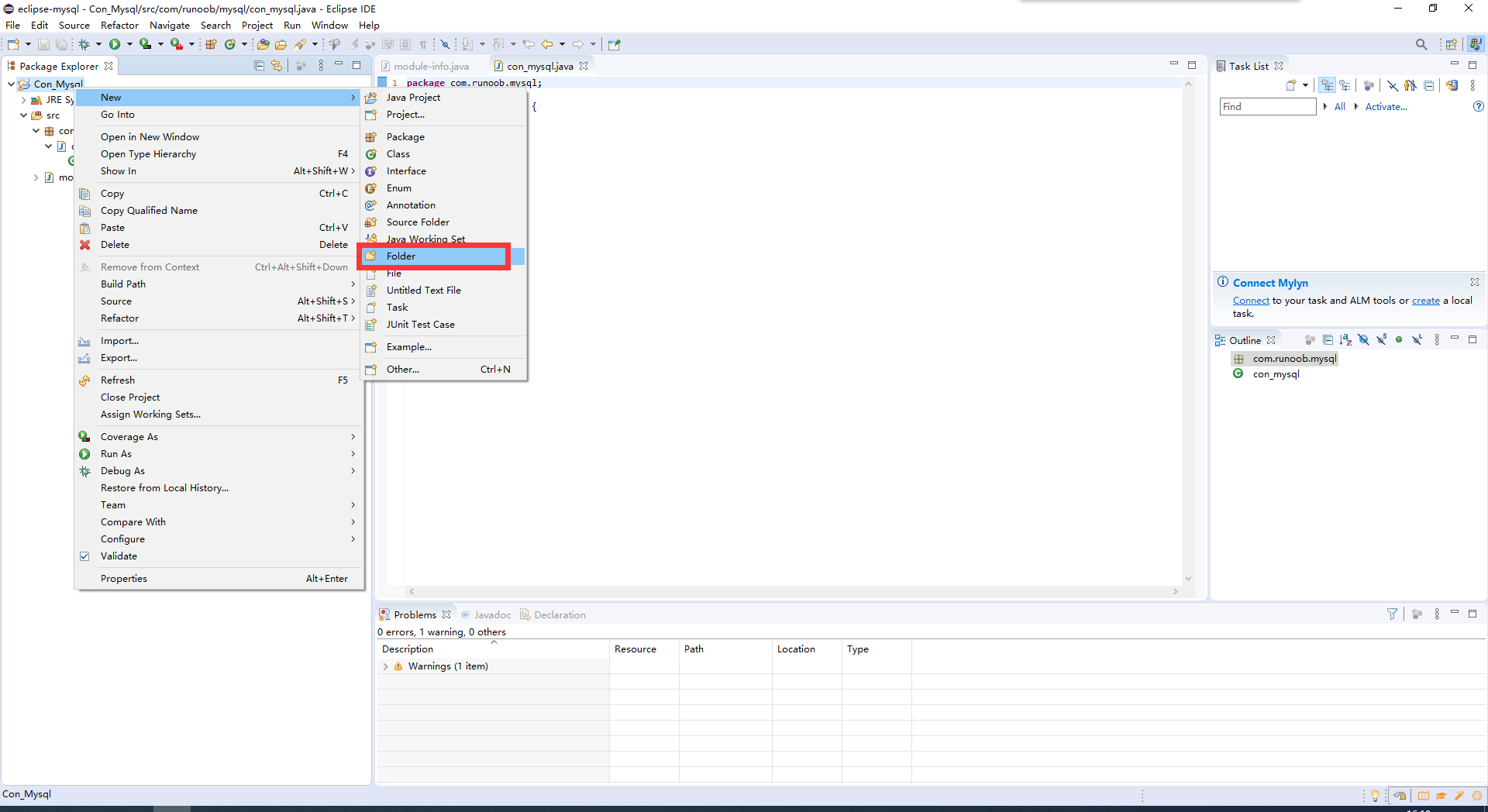Toggle the Validate checkbox in context menu
The height and width of the screenshot is (812, 1488).
(84, 556)
